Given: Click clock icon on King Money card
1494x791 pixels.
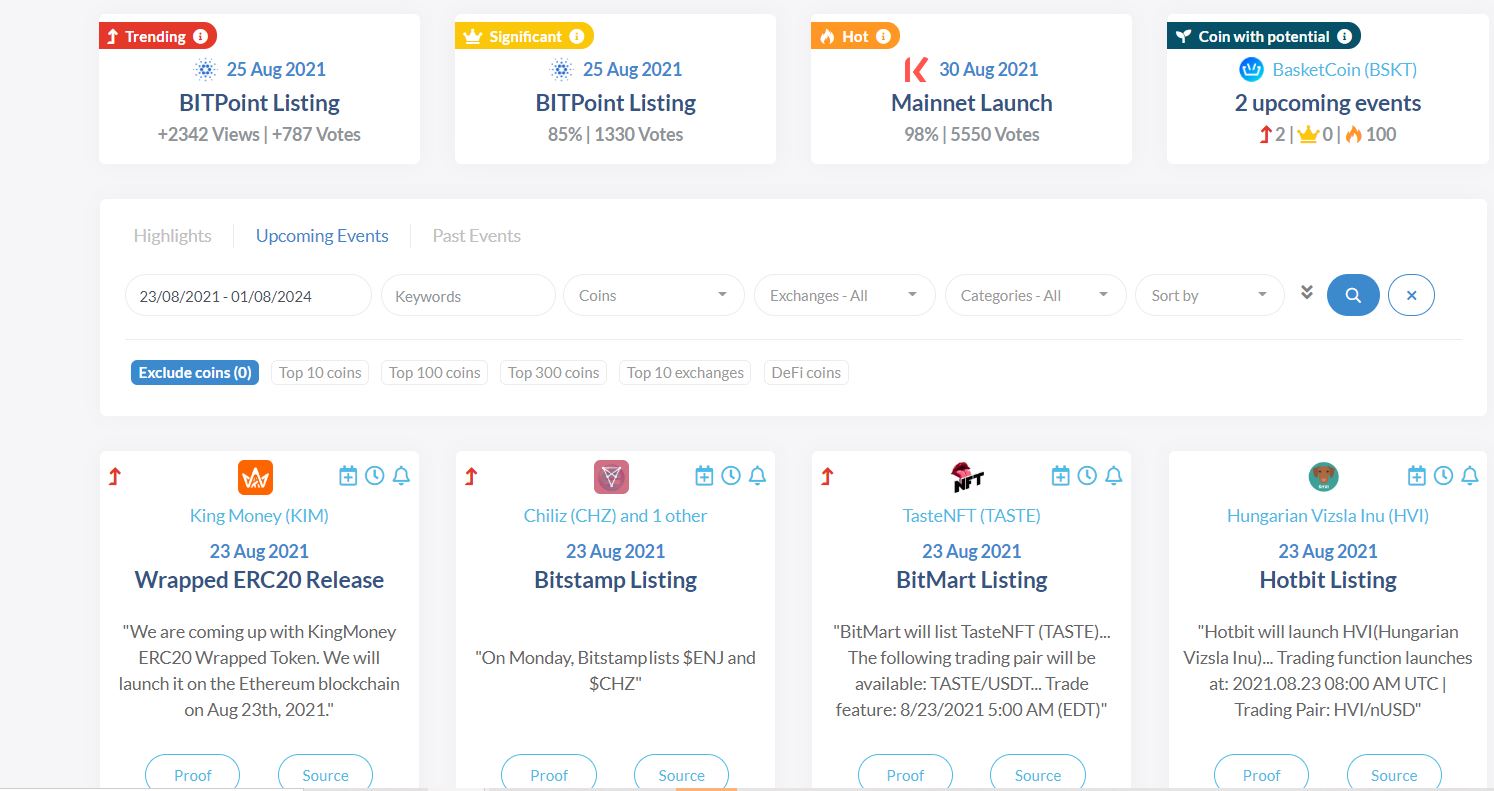Looking at the screenshot, I should point(374,476).
